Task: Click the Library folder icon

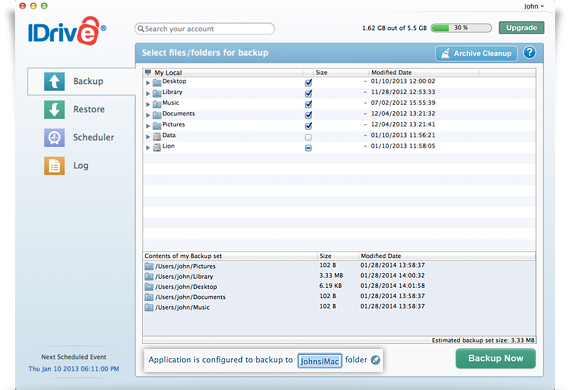Action: click(157, 93)
